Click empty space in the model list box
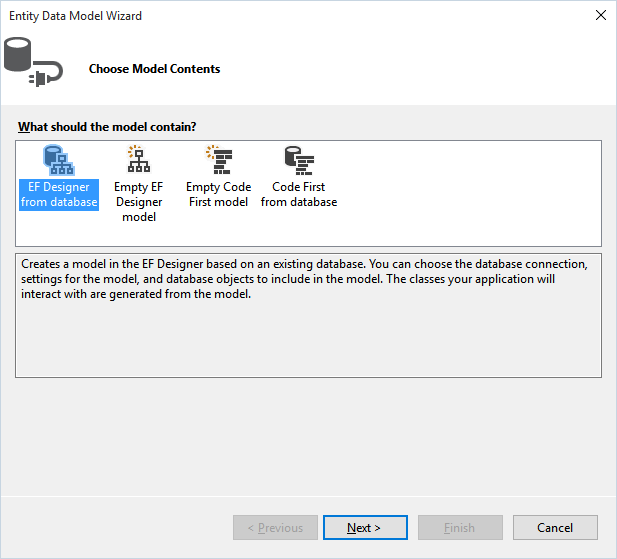 click(468, 193)
